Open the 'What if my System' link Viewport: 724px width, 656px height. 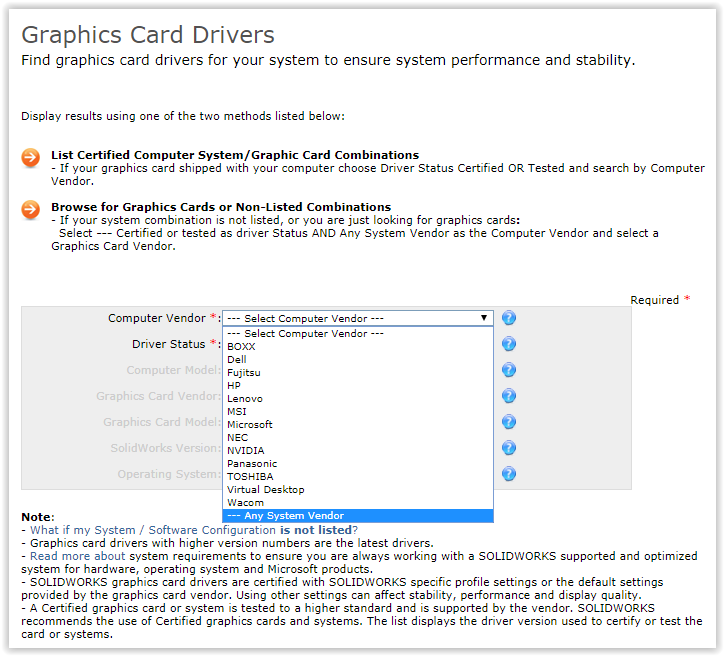[x=194, y=530]
